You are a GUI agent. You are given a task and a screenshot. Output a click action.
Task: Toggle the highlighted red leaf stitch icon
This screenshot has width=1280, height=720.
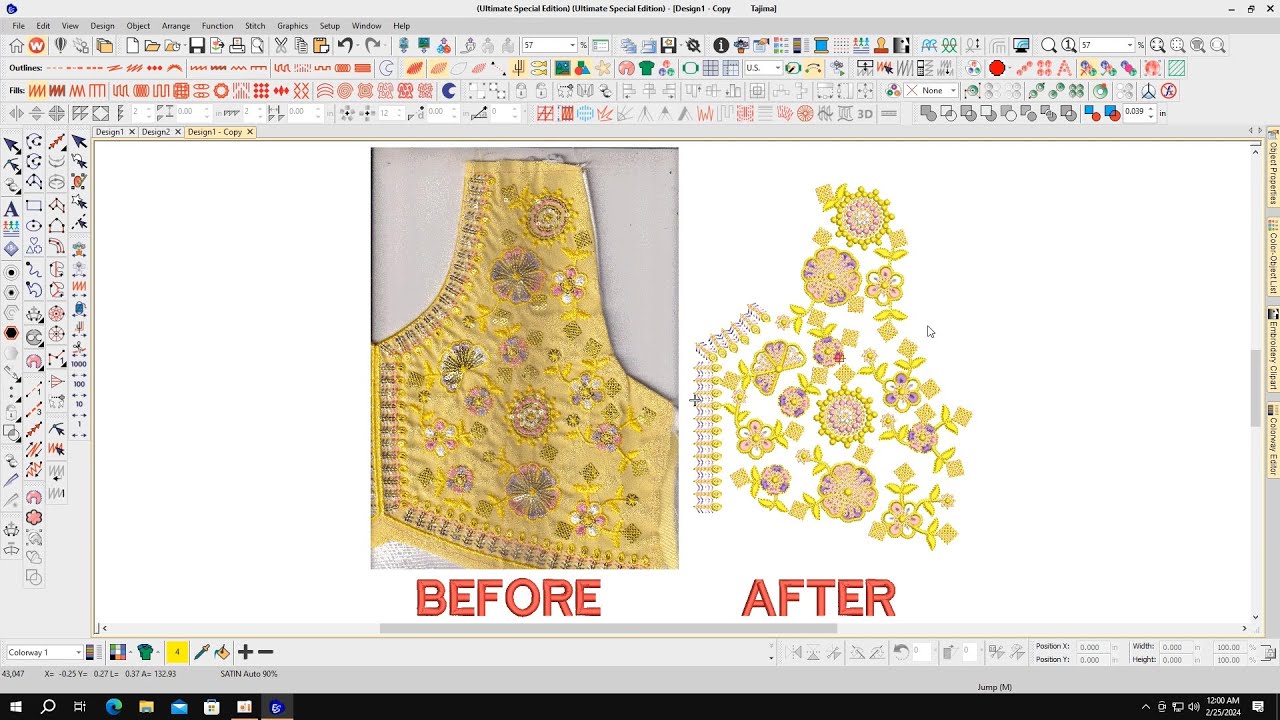point(414,68)
